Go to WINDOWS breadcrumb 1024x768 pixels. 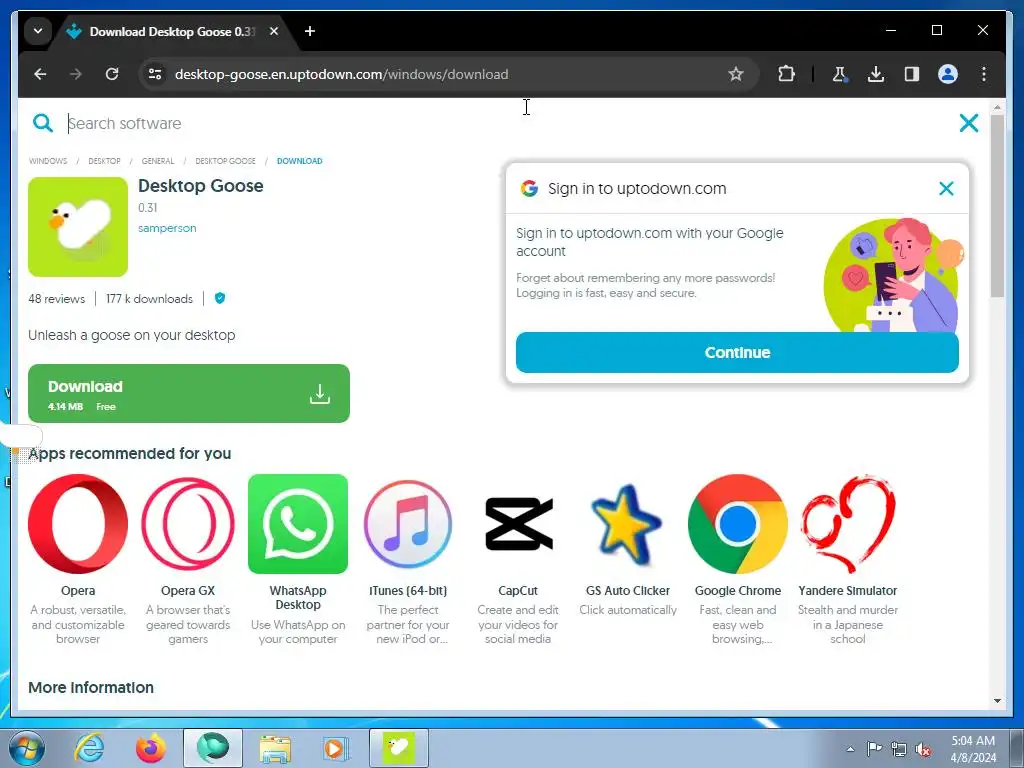(x=48, y=161)
